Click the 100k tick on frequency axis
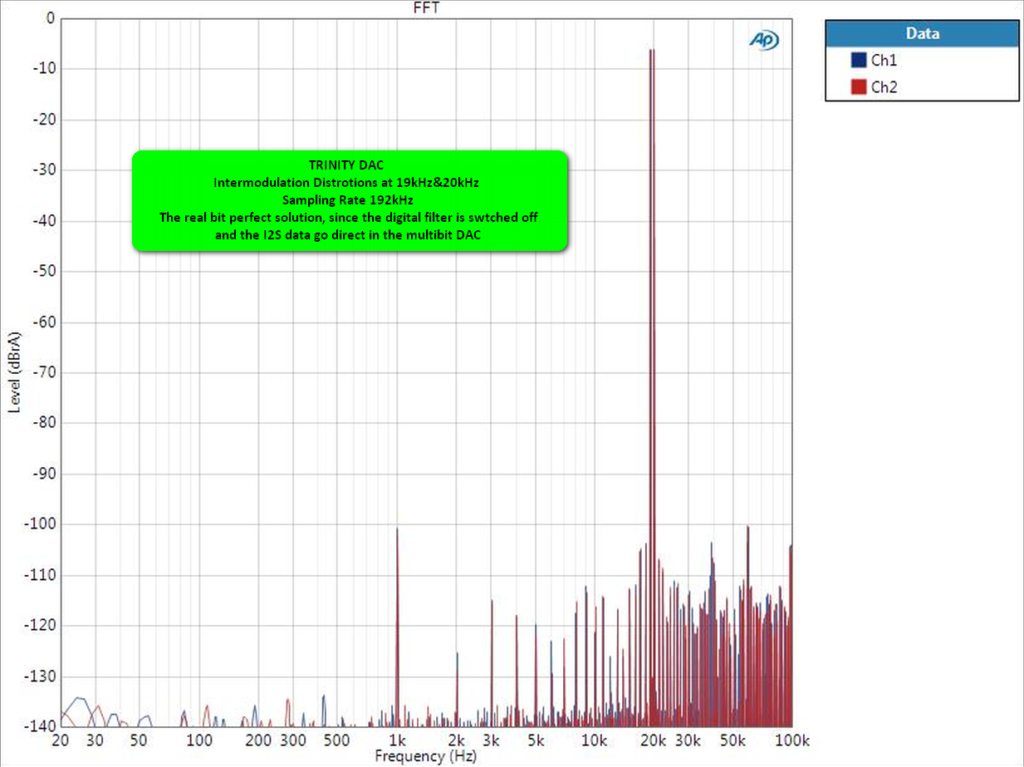 tap(790, 740)
